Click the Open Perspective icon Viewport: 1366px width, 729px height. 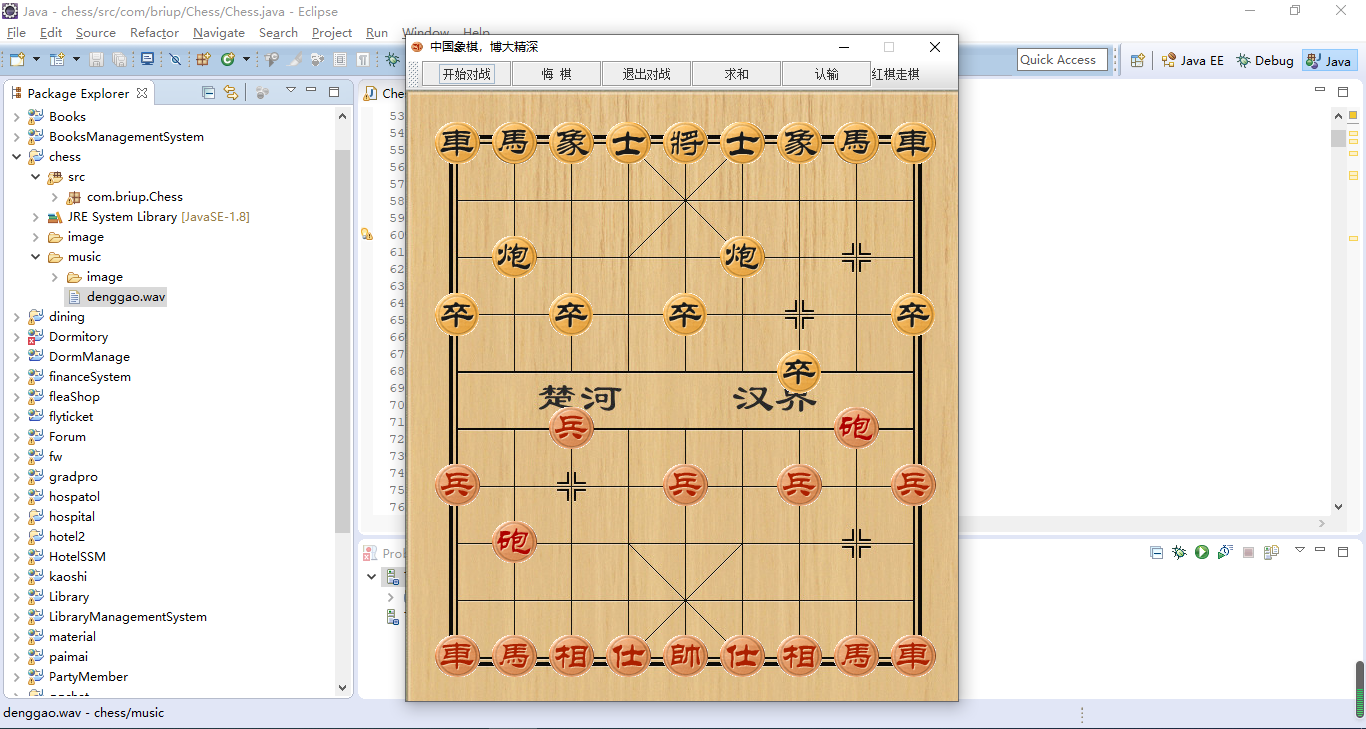1137,60
